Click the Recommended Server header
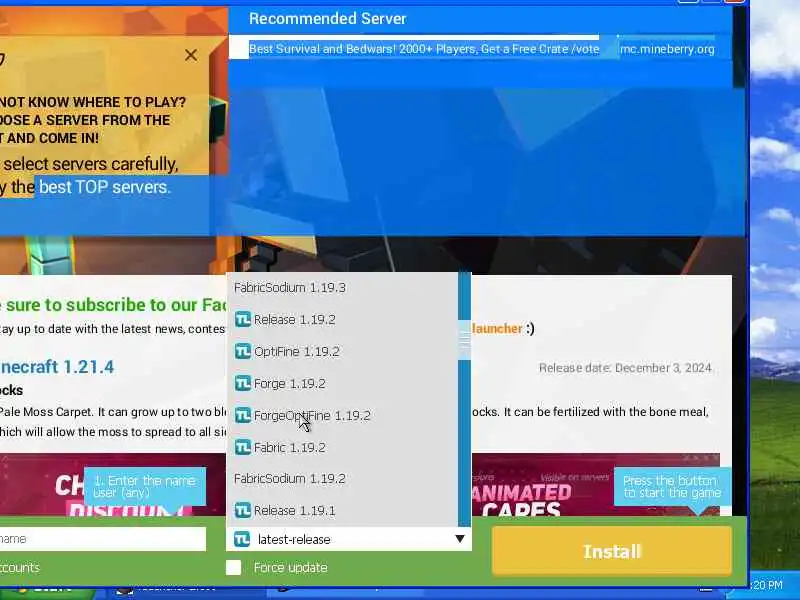 (x=328, y=19)
